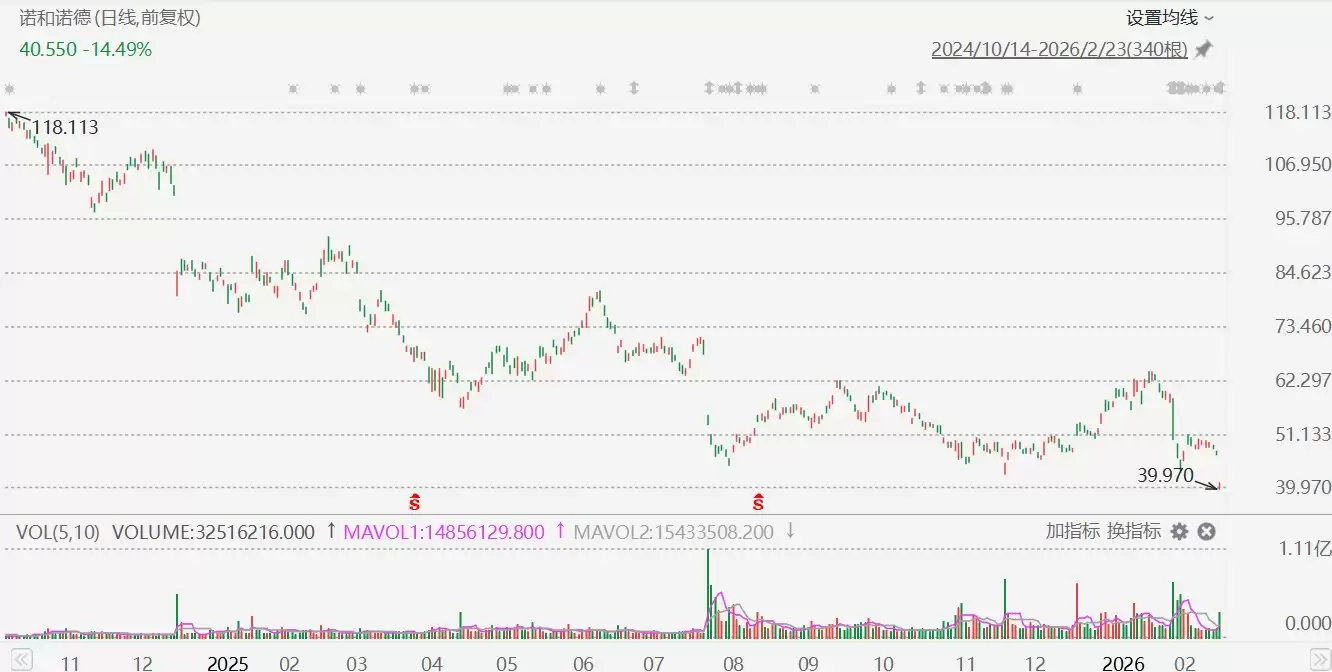Select the MAVOL1 moving average label

444,532
